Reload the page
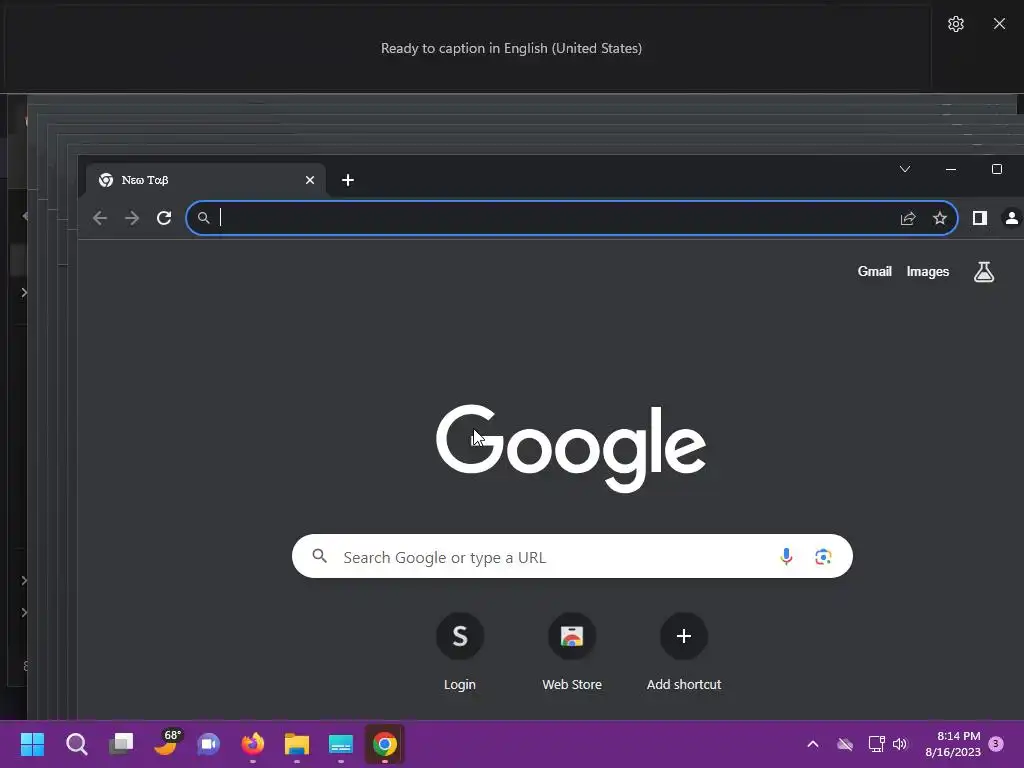 [x=164, y=218]
